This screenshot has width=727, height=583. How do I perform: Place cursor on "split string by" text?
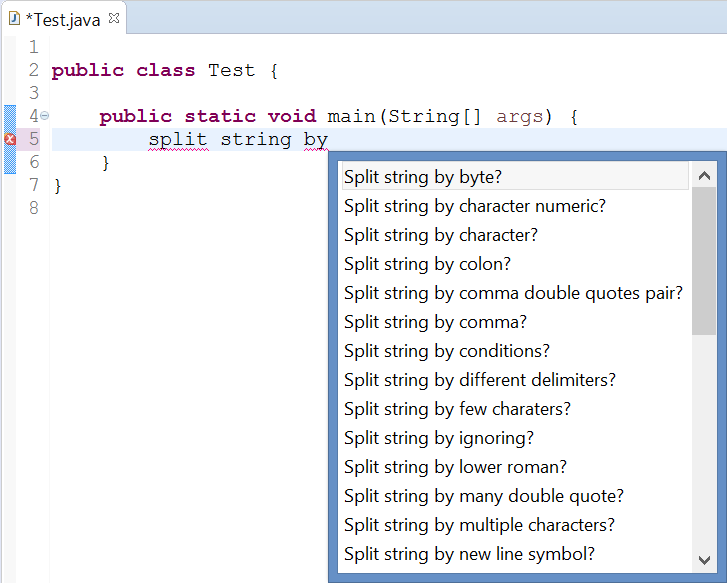pyautogui.click(x=238, y=139)
